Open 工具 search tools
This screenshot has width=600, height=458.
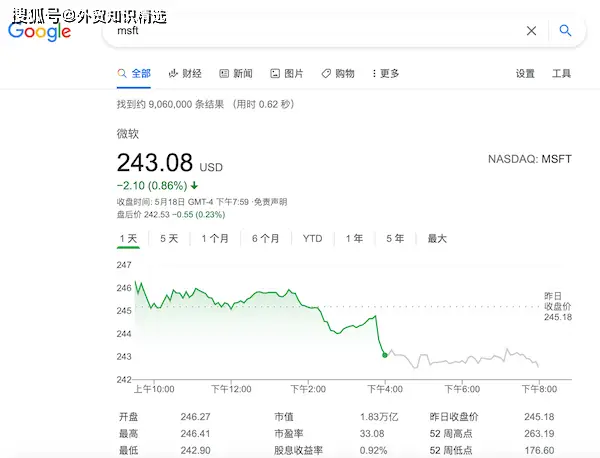[561, 73]
